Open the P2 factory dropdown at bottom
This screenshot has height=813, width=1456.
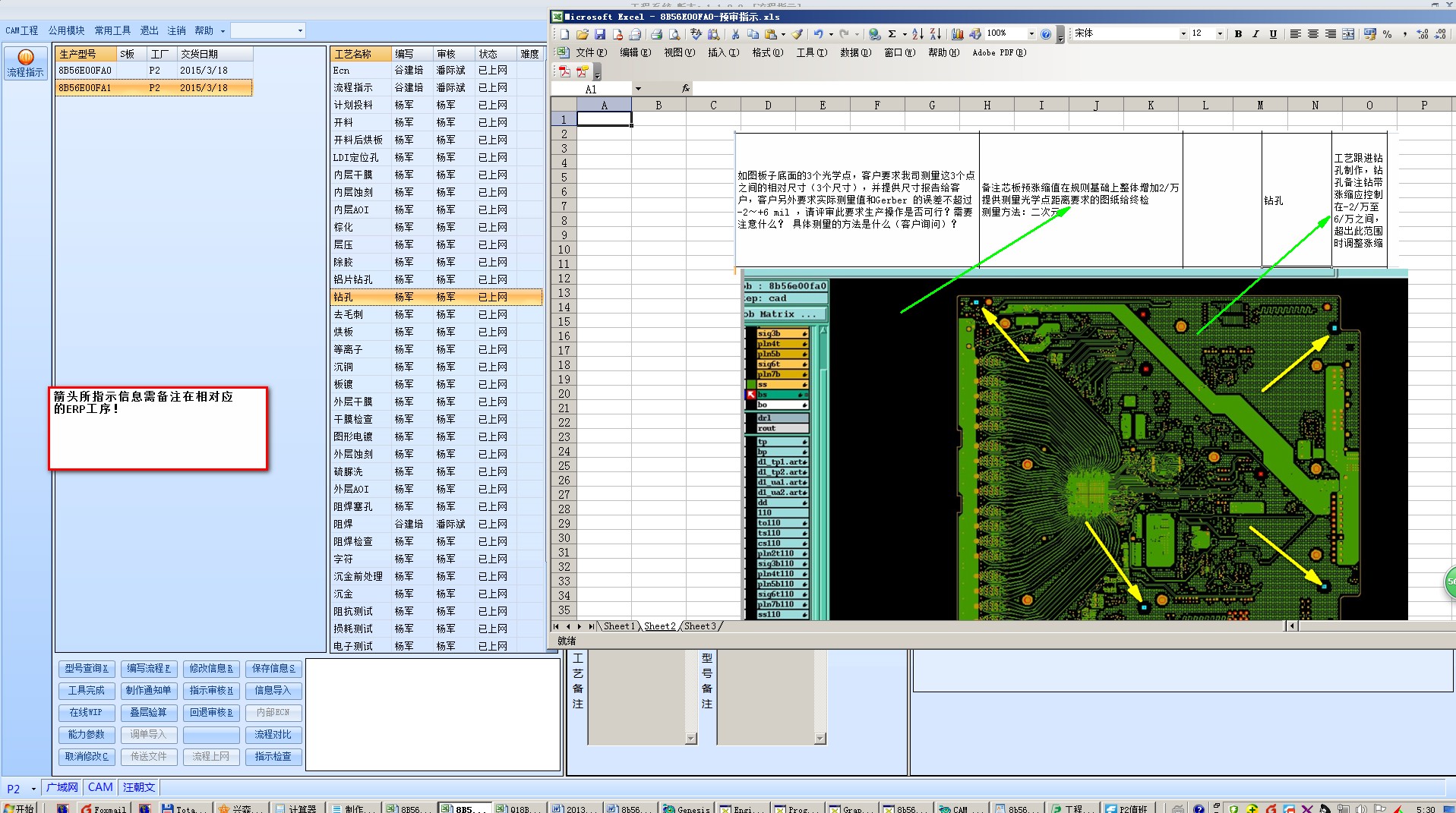(x=33, y=789)
